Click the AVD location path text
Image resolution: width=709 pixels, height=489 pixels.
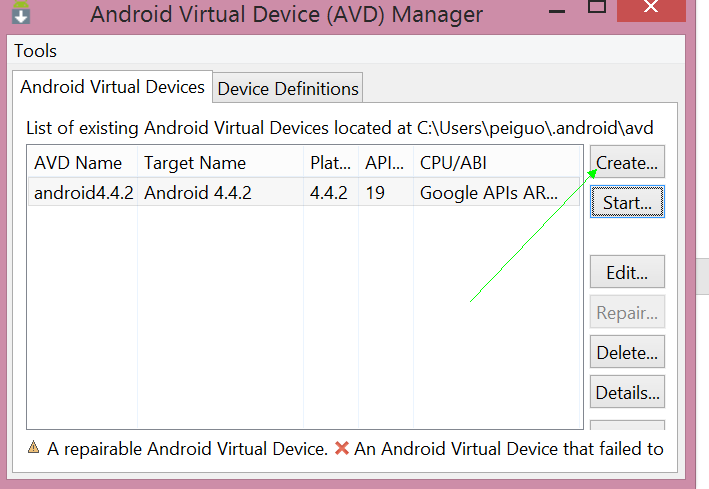pyautogui.click(x=535, y=128)
